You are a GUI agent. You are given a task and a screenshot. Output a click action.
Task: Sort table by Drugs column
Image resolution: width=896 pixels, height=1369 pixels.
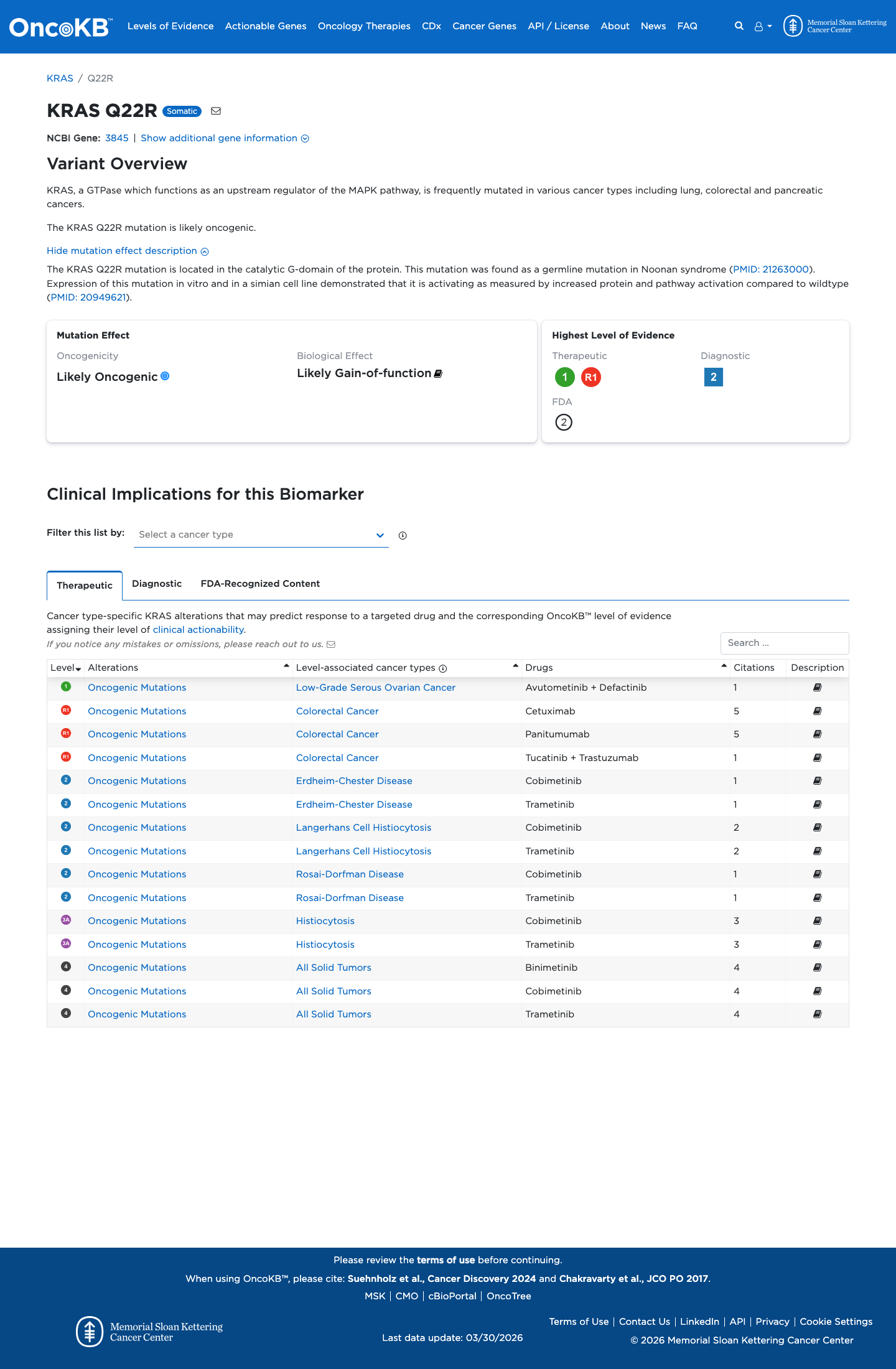[626, 668]
